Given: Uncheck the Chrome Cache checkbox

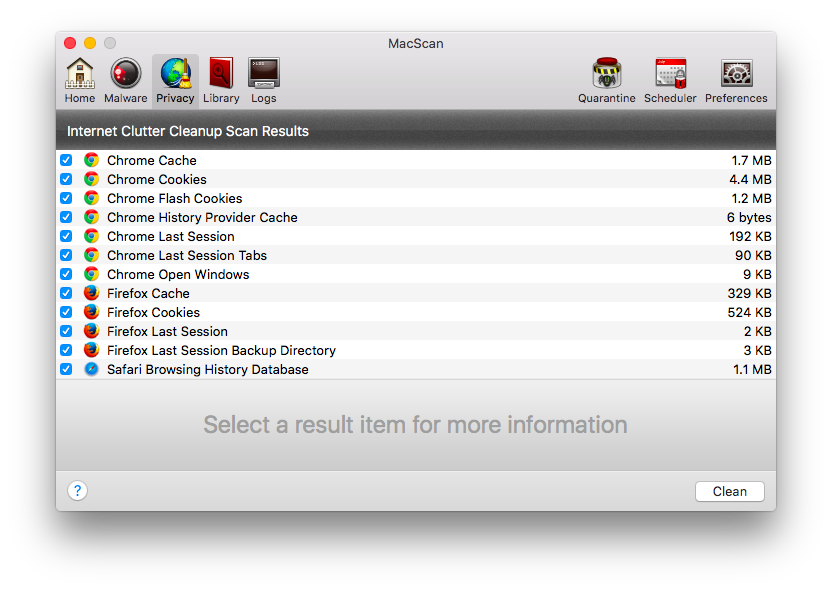Looking at the screenshot, I should click(x=66, y=160).
